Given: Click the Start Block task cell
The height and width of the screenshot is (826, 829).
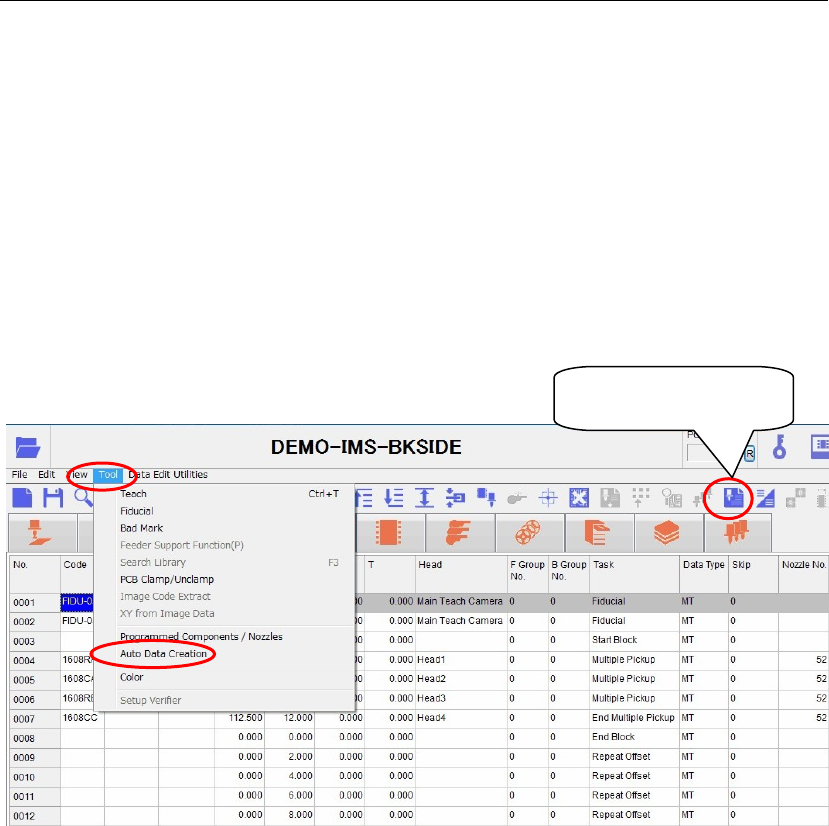Looking at the screenshot, I should point(634,640).
